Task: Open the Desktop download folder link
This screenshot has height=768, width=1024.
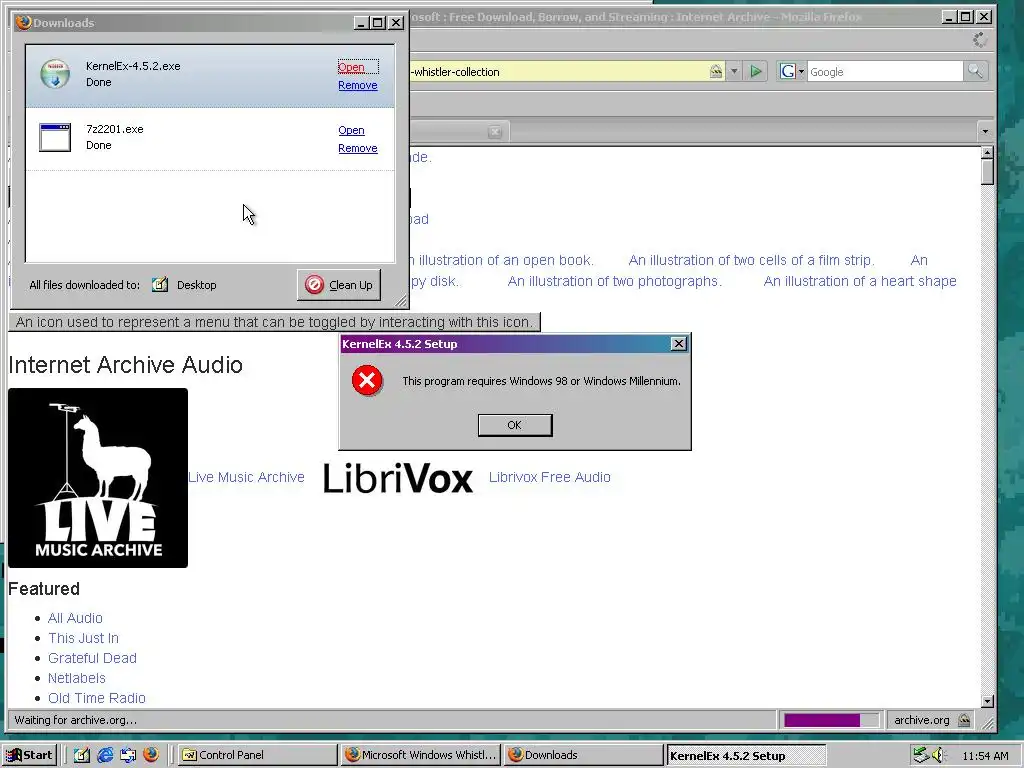Action: 197,285
